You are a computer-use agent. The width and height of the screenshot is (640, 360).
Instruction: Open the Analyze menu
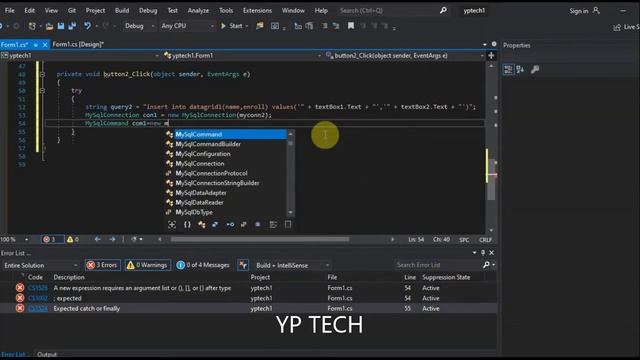pos(198,11)
